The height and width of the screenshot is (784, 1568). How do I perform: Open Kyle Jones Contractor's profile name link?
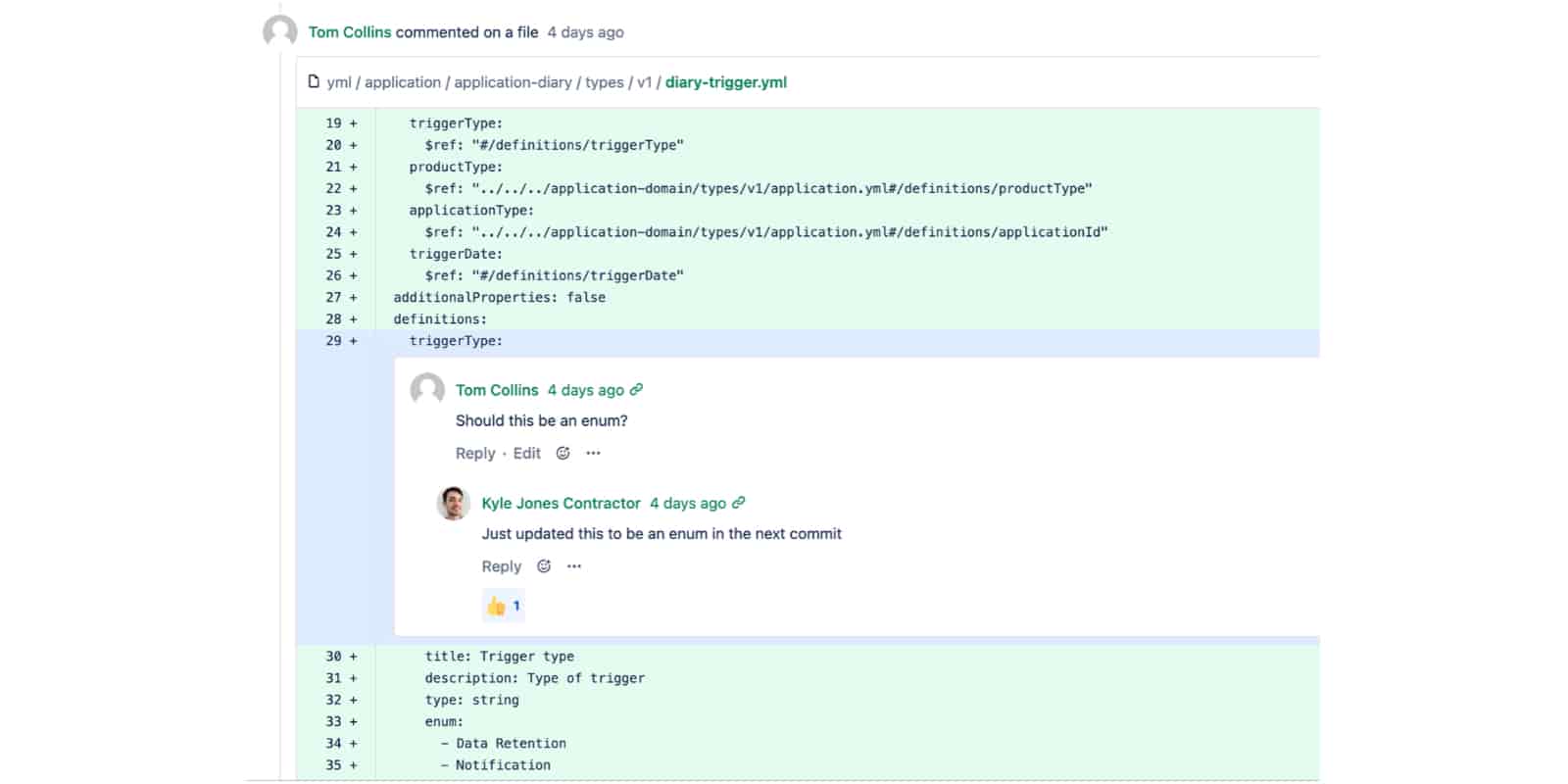point(561,503)
